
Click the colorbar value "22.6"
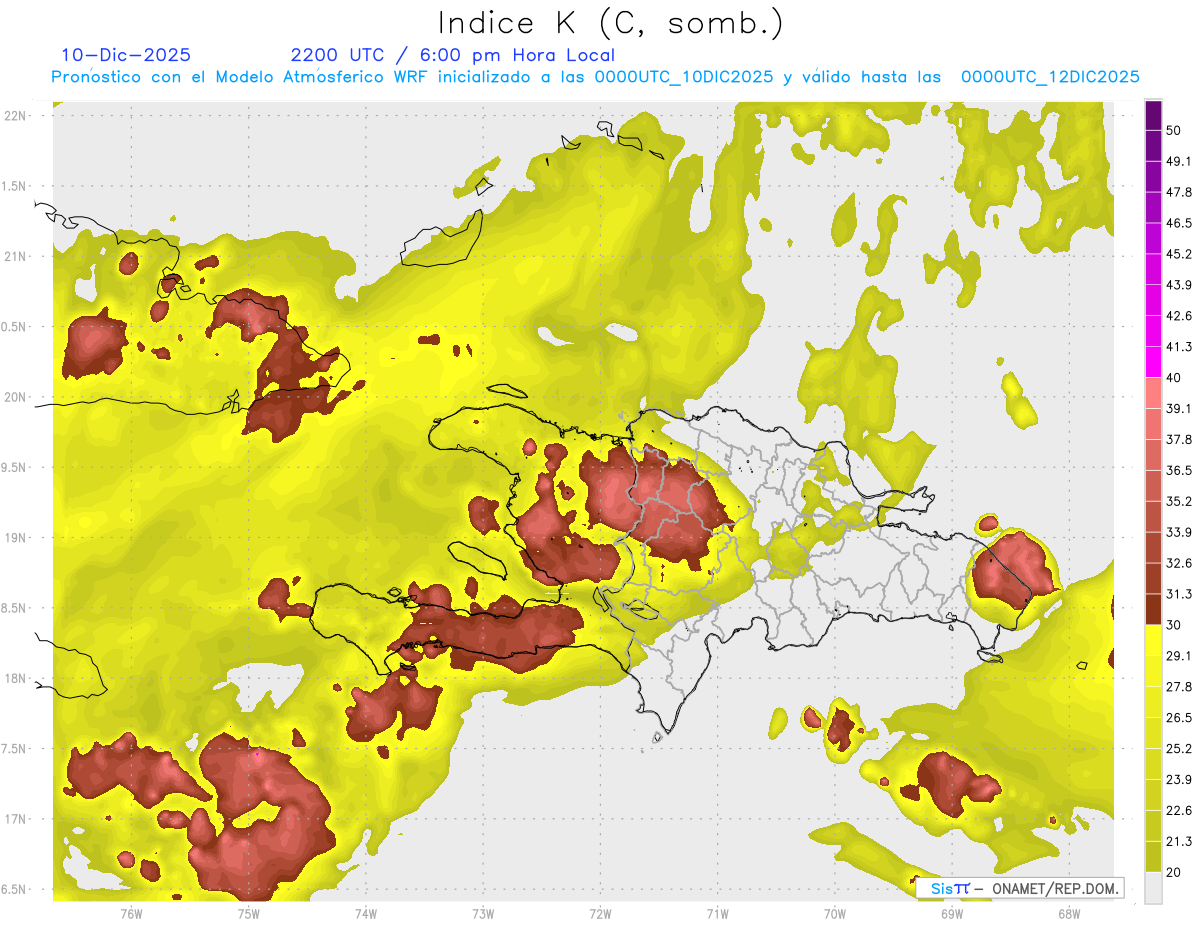1179,811
